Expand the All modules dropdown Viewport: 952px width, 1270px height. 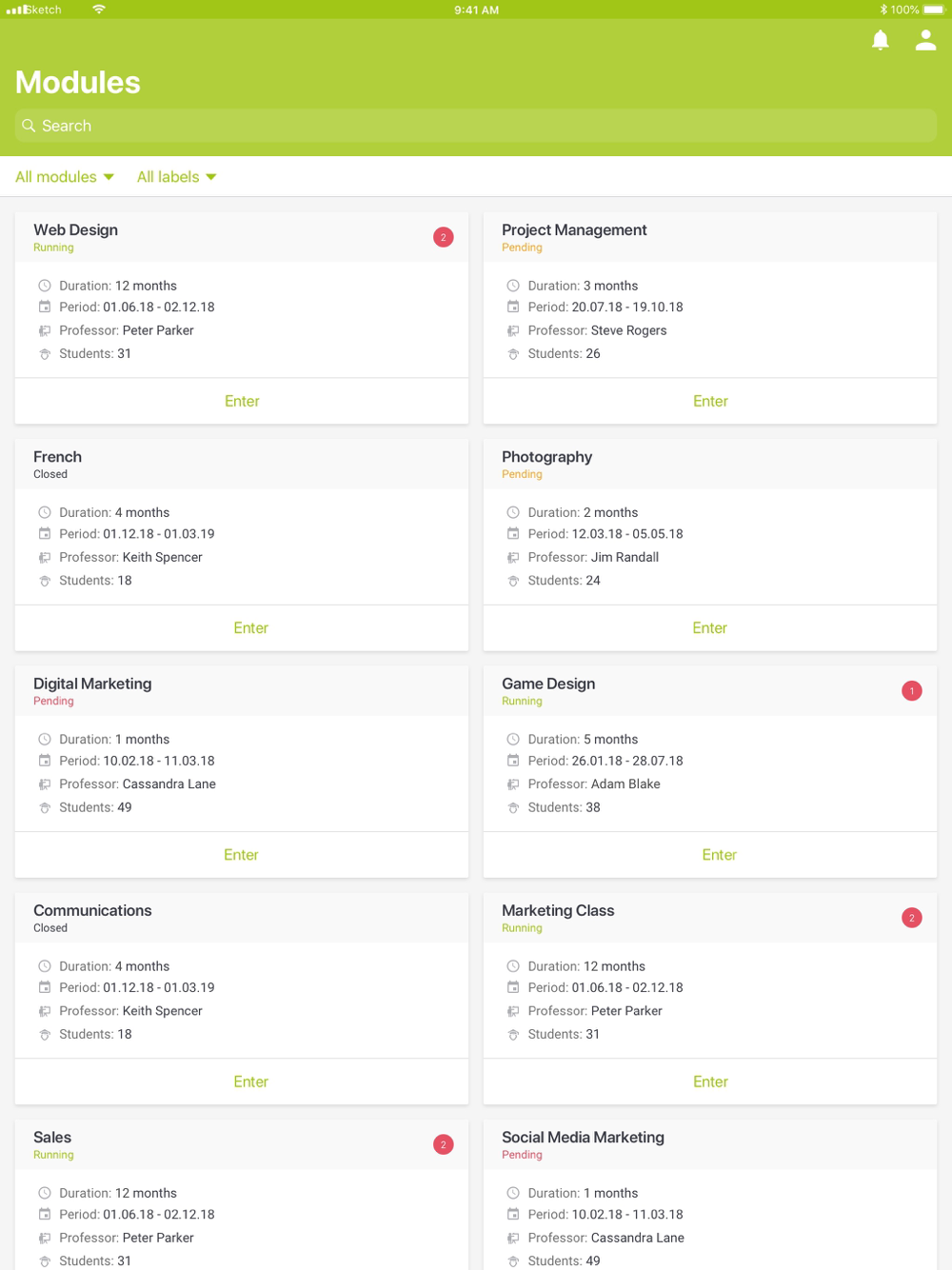click(65, 177)
